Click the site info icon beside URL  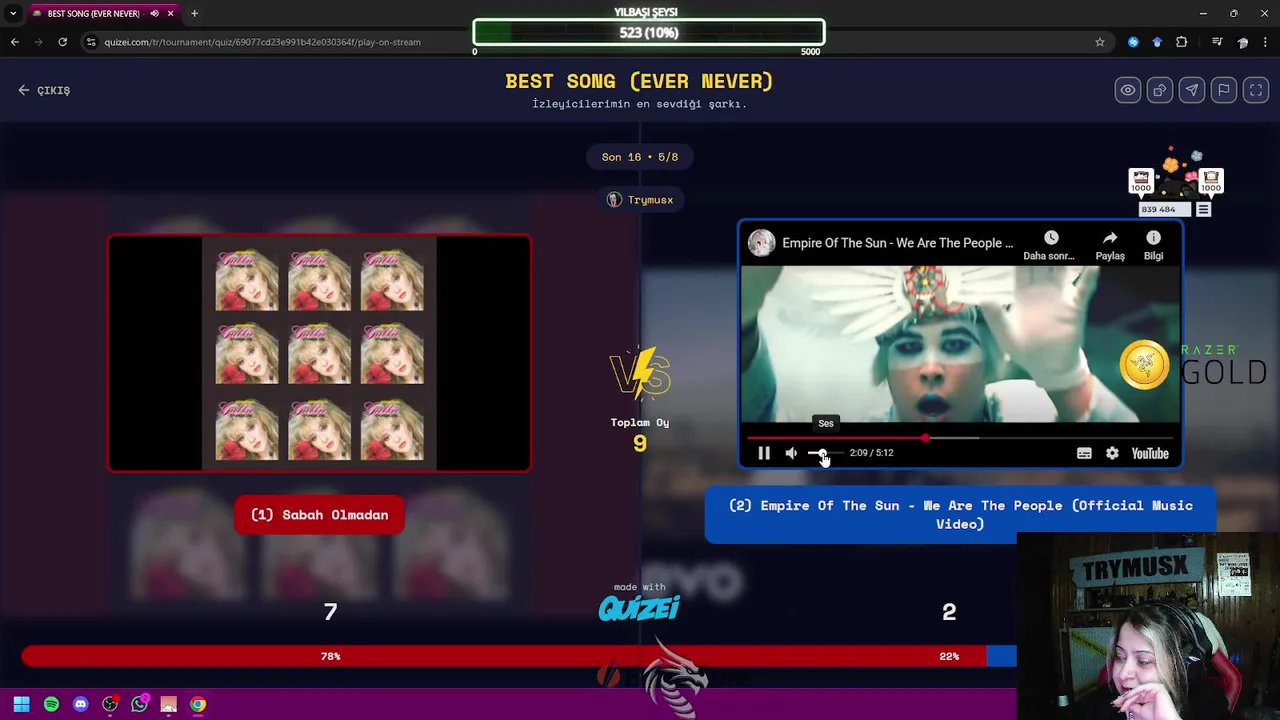click(91, 42)
